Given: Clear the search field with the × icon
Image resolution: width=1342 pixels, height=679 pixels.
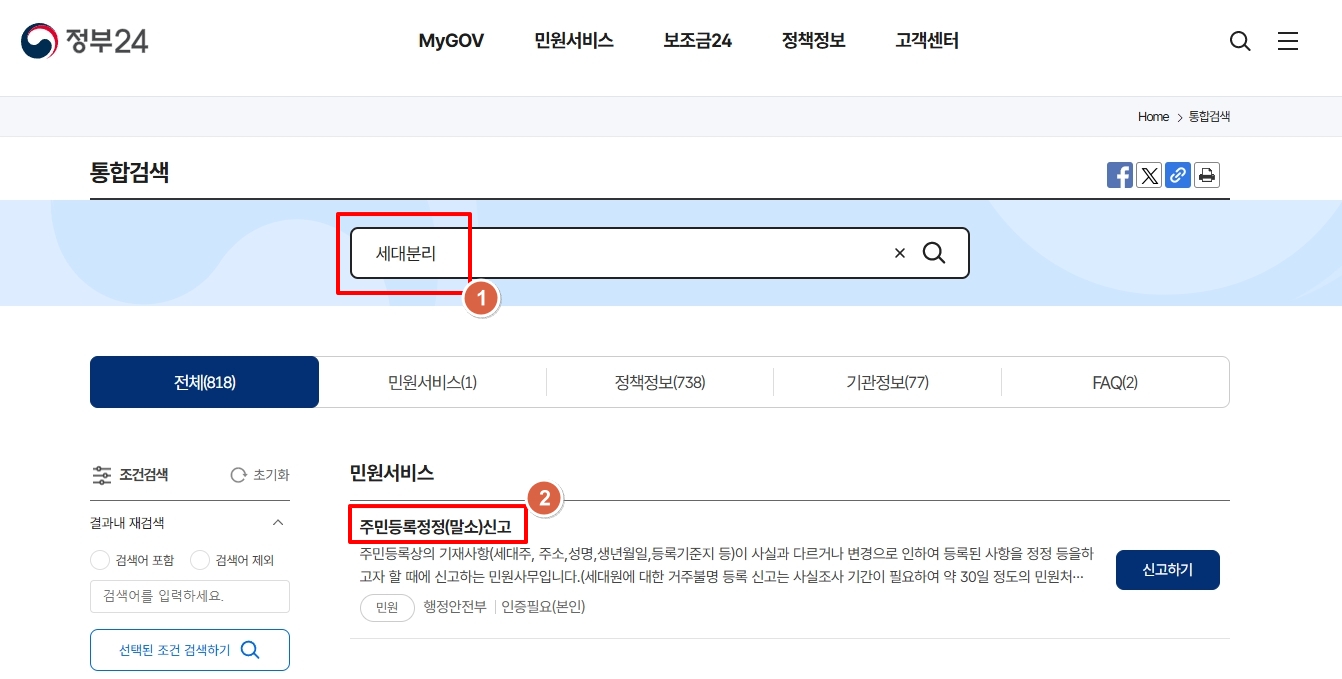Looking at the screenshot, I should pos(899,253).
